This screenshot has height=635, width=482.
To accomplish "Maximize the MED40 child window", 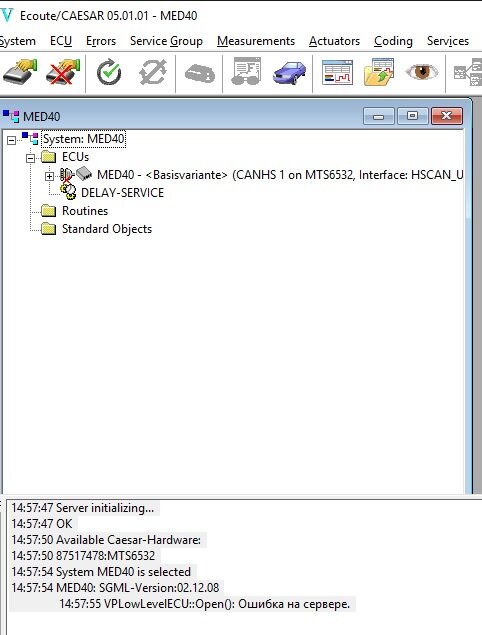I will point(412,116).
